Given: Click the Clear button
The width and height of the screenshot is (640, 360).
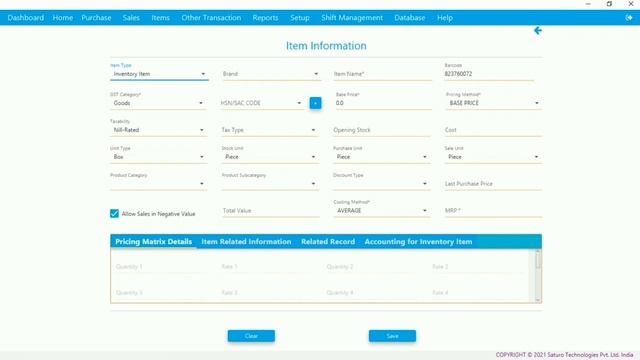Looking at the screenshot, I should (251, 336).
